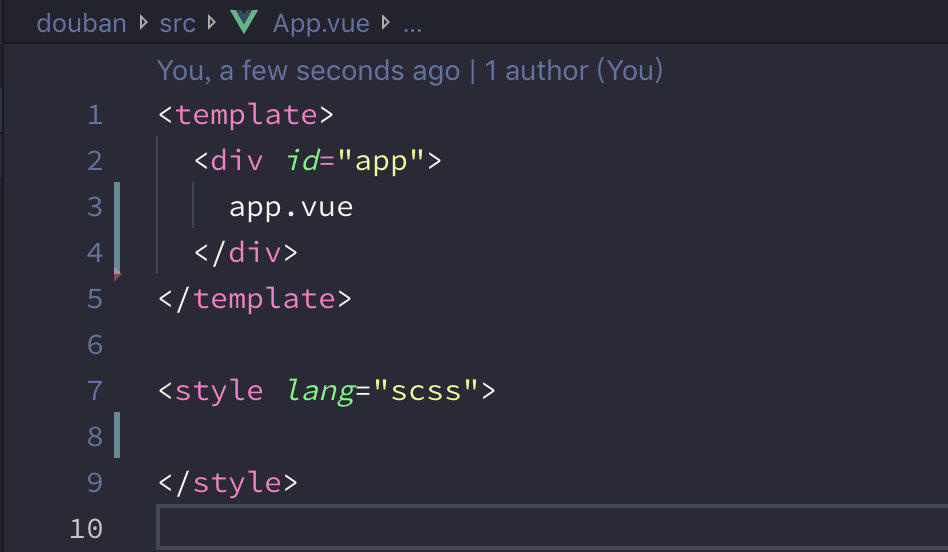Place cursor in app.vue text

tap(291, 208)
